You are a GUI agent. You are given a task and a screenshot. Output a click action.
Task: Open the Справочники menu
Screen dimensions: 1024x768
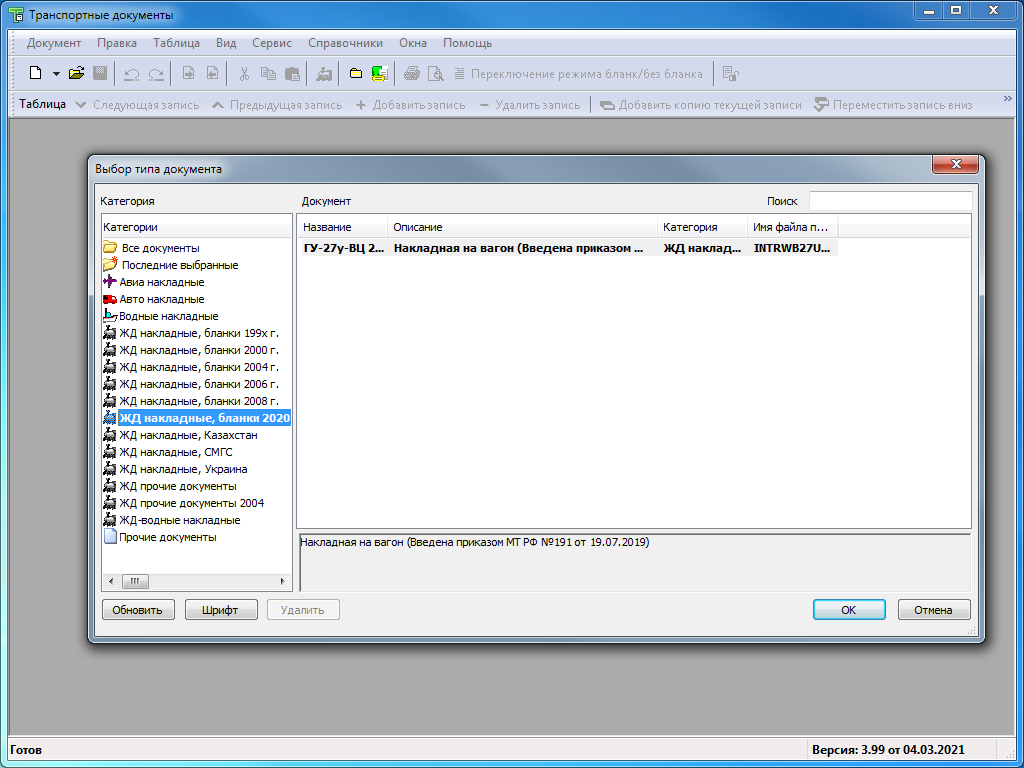coord(345,43)
